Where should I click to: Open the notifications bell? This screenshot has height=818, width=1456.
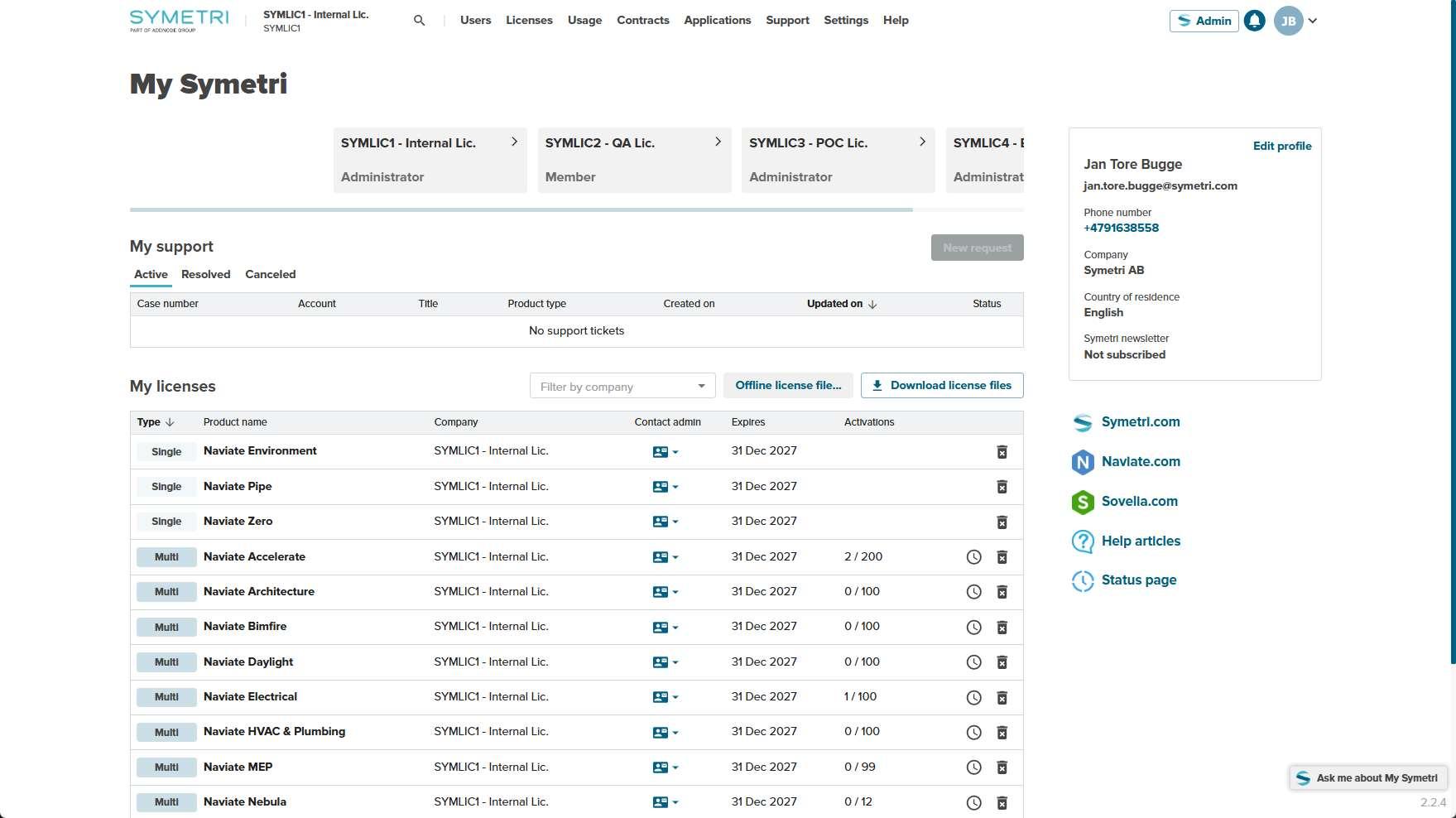pyautogui.click(x=1255, y=21)
